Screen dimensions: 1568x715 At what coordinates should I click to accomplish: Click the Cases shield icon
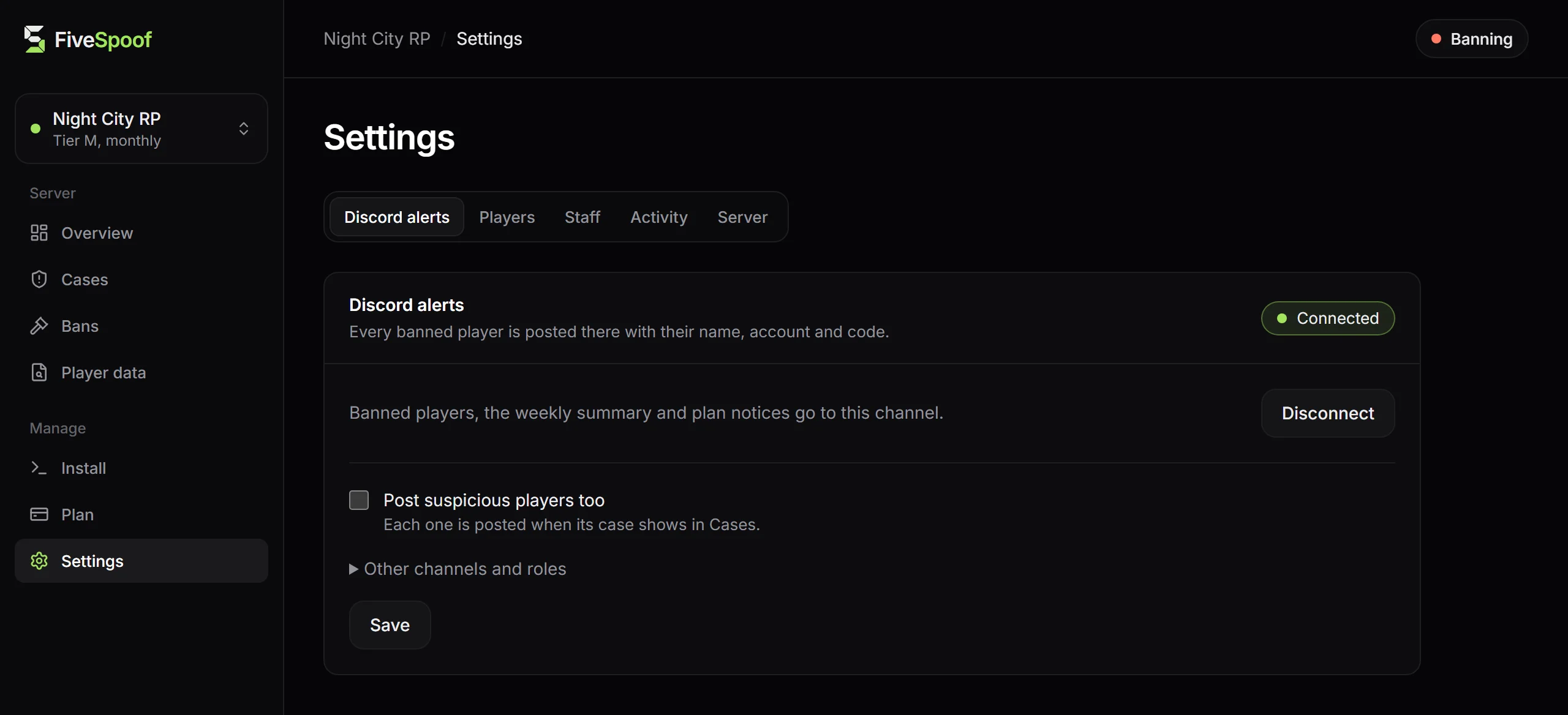pyautogui.click(x=39, y=279)
